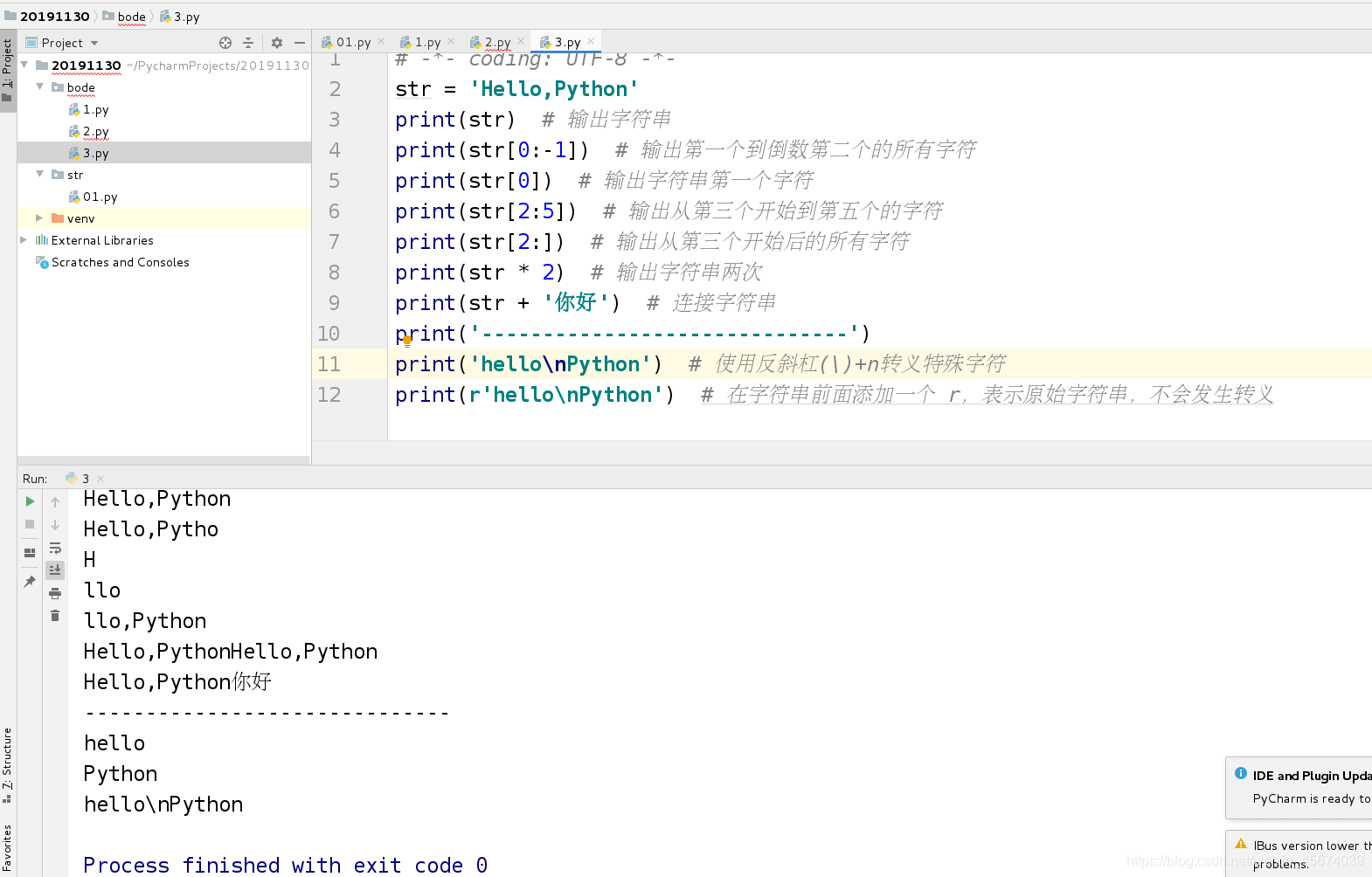Stop the running process

tap(30, 524)
